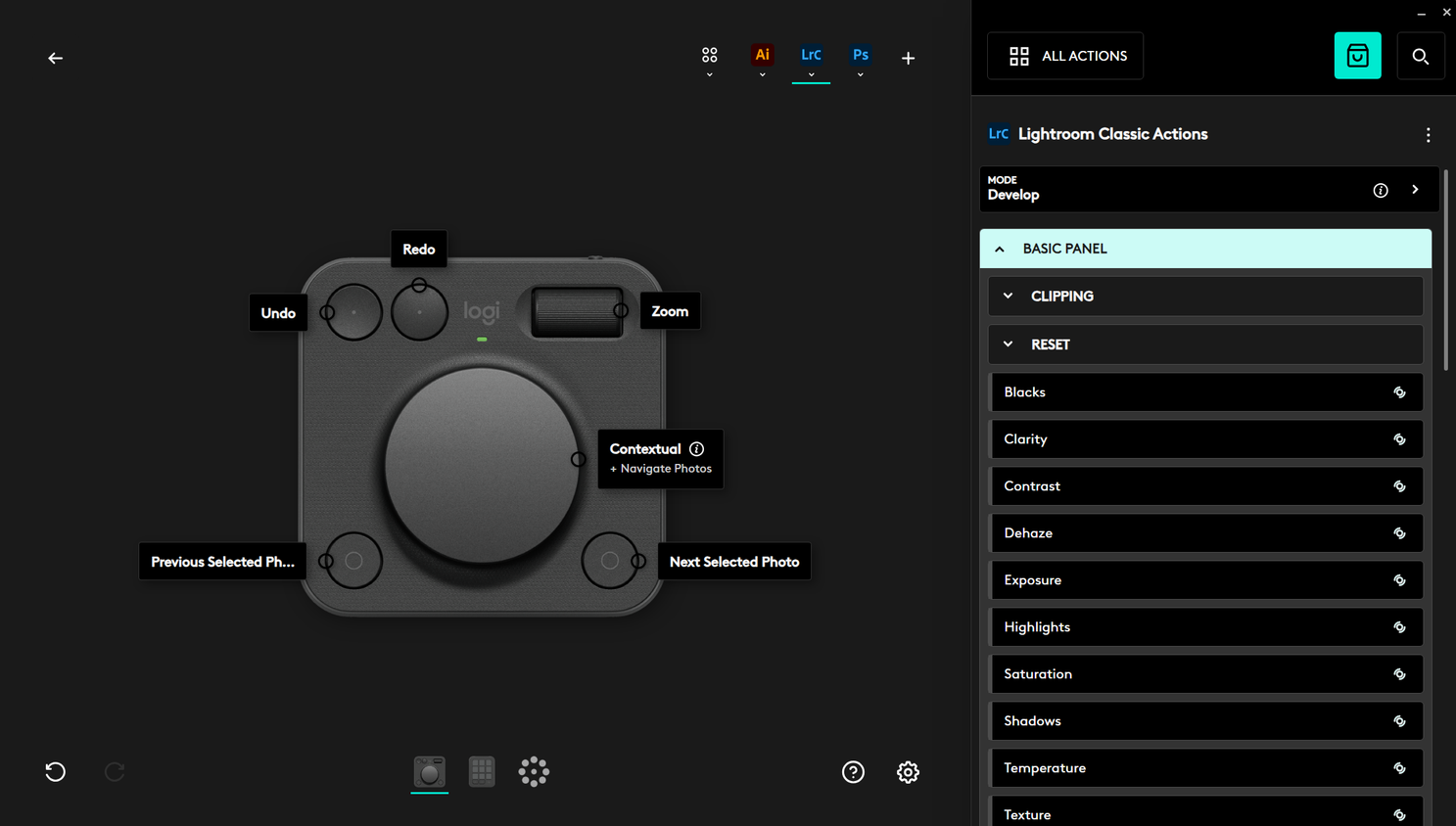The image size is (1456, 826).
Task: Show info for the Contextual dial
Action: [x=697, y=449]
